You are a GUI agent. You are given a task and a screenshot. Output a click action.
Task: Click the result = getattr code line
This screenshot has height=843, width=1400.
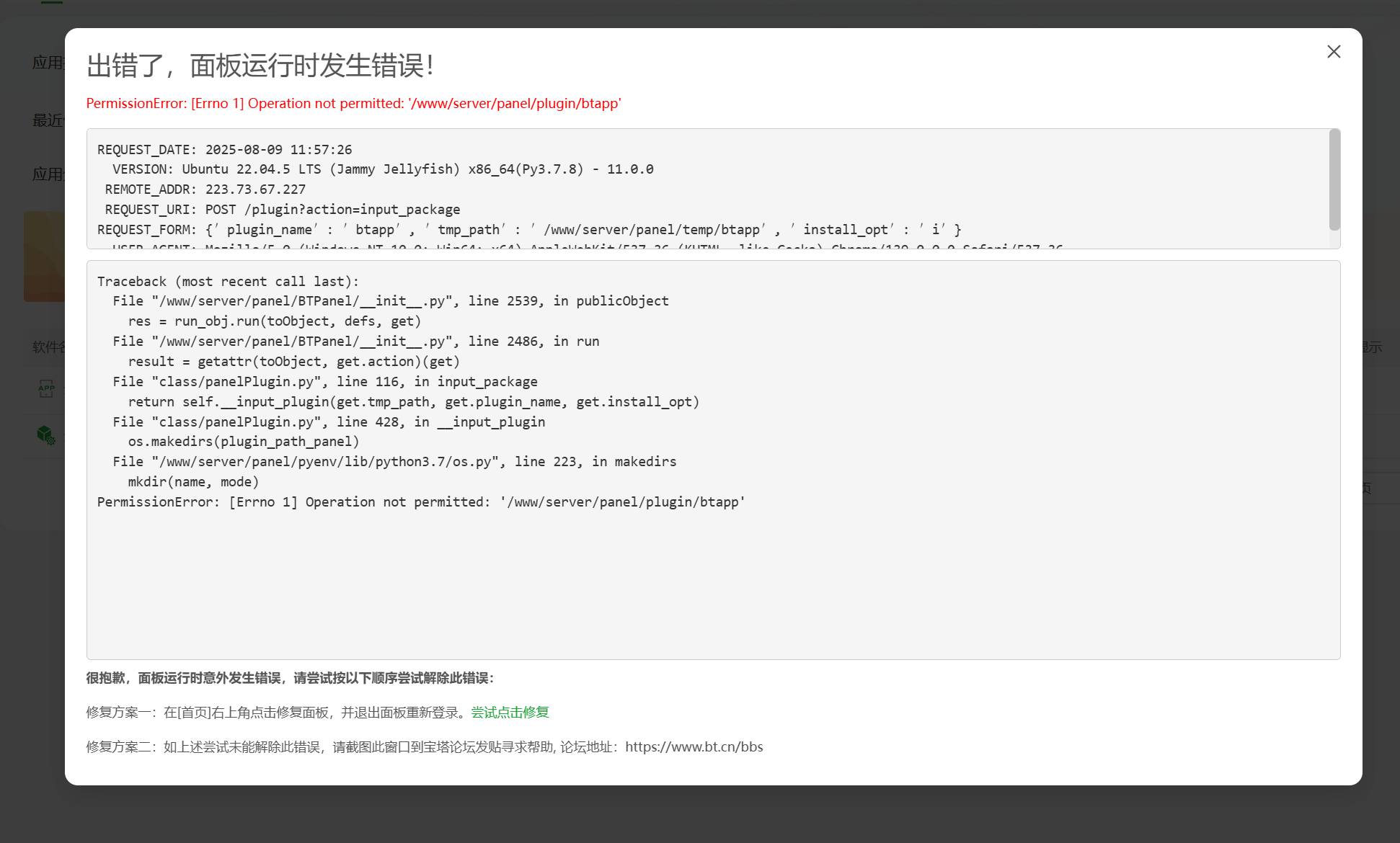[x=294, y=362]
